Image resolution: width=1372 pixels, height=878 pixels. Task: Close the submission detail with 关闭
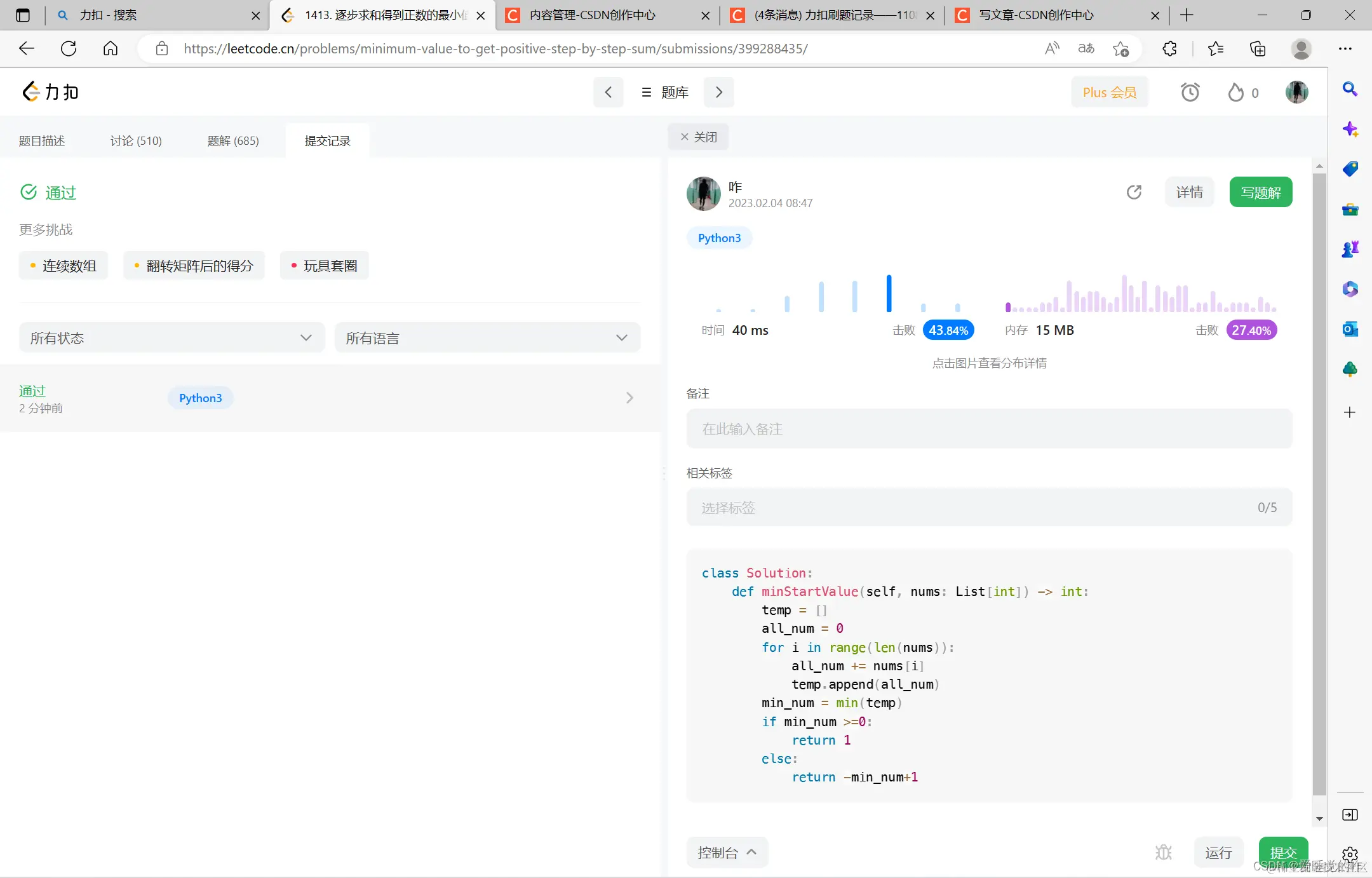[x=698, y=137]
